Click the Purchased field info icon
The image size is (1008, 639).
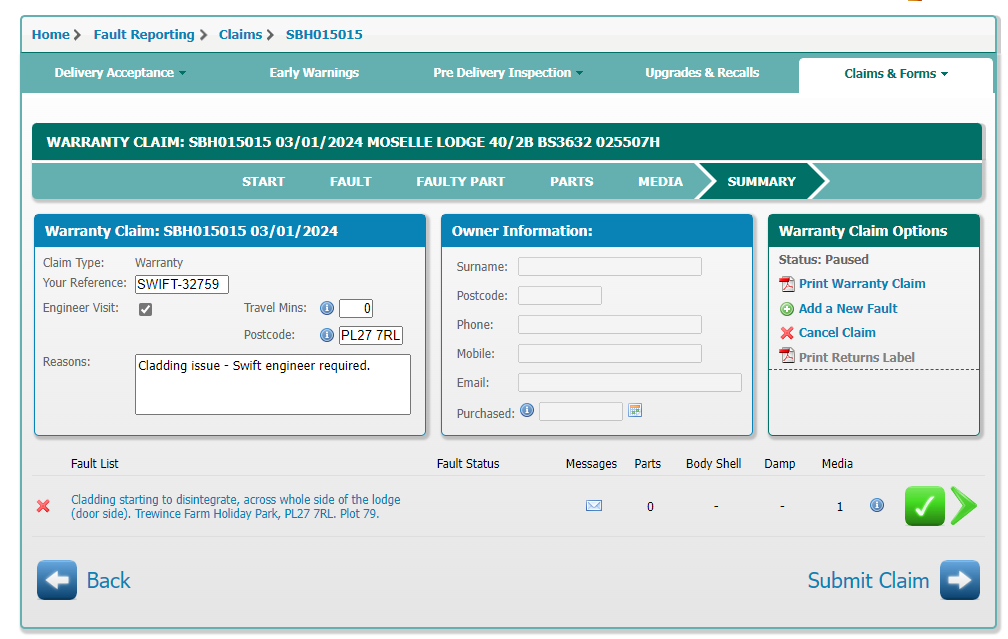click(527, 411)
